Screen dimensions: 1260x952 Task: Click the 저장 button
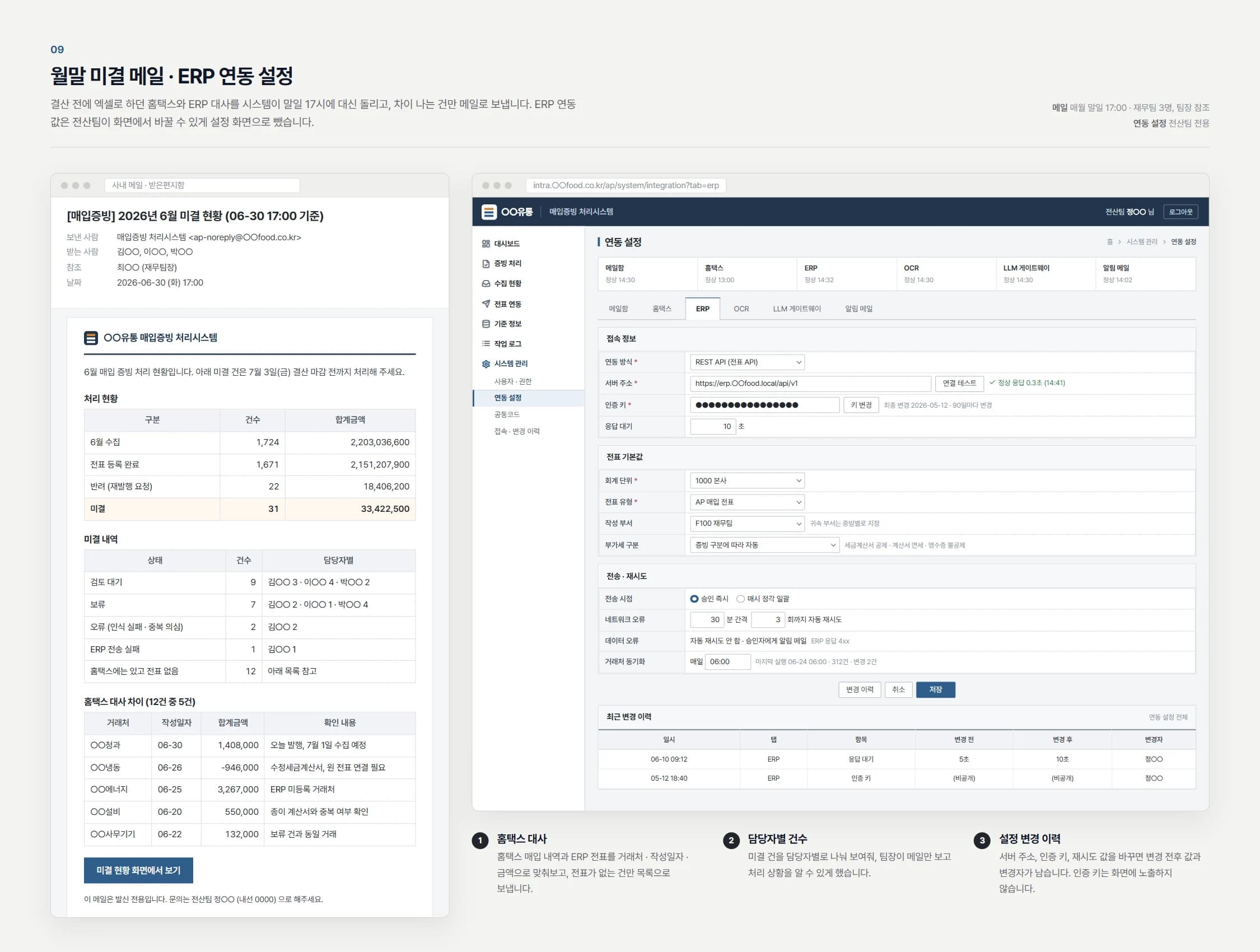(x=935, y=690)
